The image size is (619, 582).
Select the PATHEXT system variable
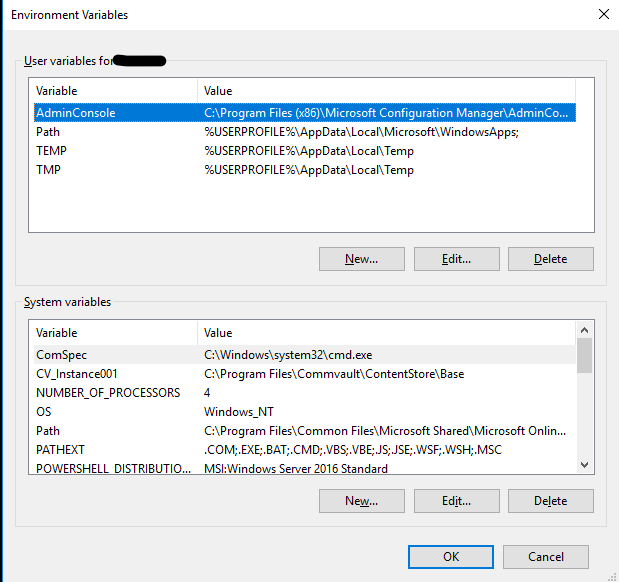pyautogui.click(x=305, y=449)
